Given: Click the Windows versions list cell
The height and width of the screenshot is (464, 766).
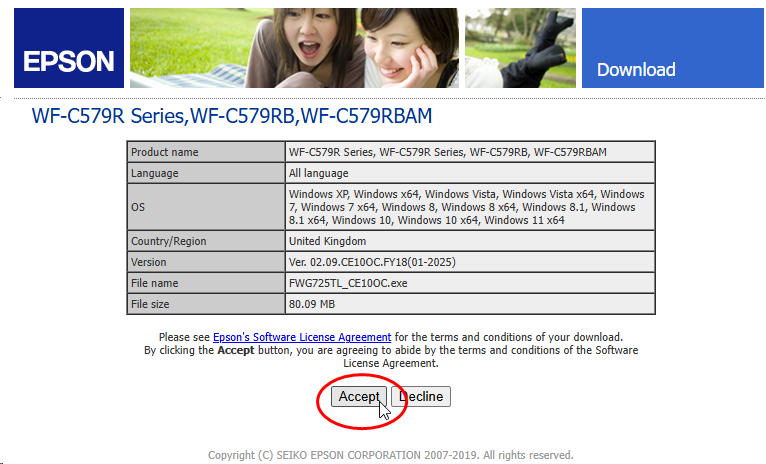Looking at the screenshot, I should (470, 207).
